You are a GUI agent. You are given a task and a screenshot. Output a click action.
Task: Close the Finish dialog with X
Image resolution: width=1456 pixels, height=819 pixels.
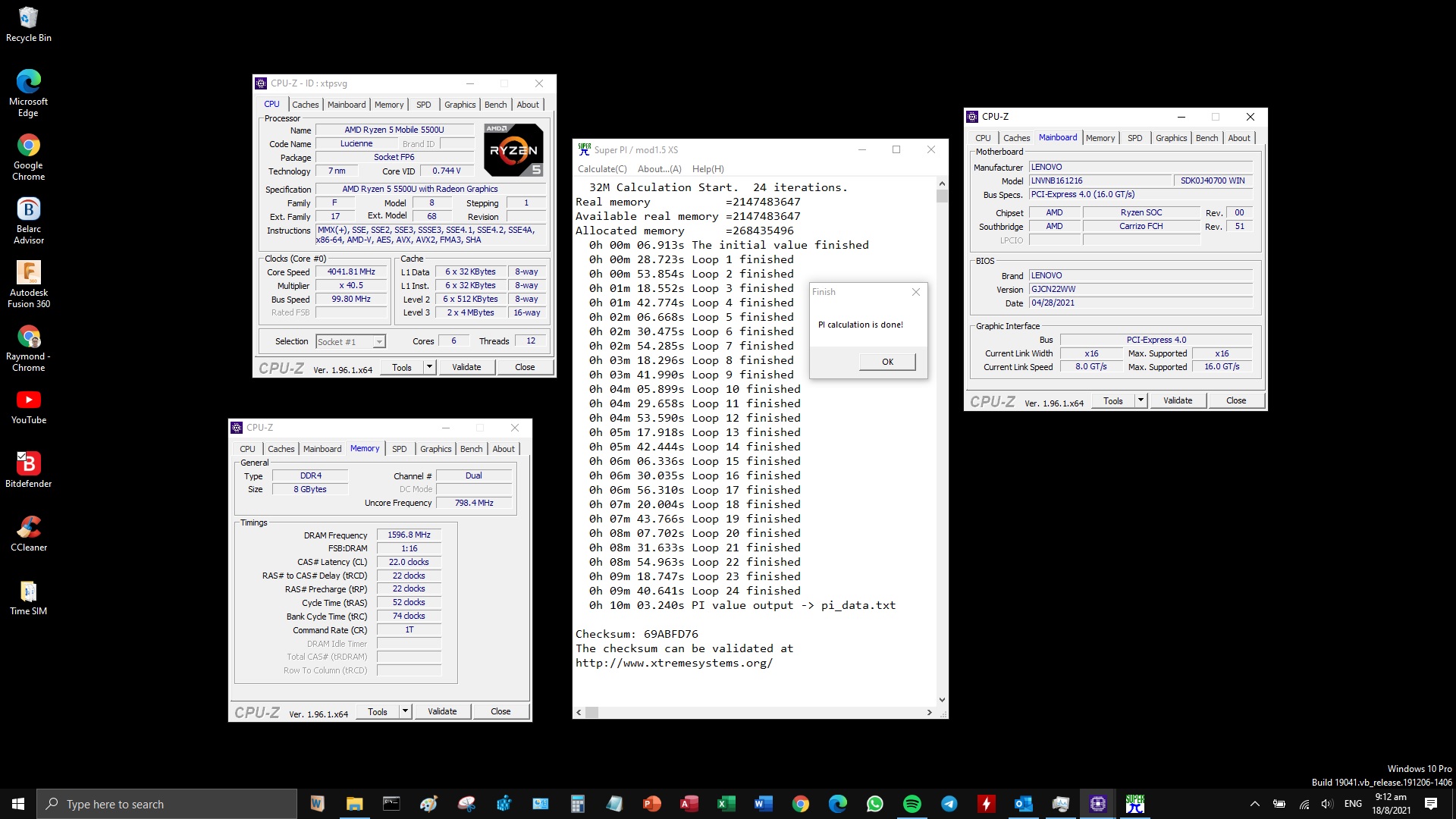click(x=916, y=292)
